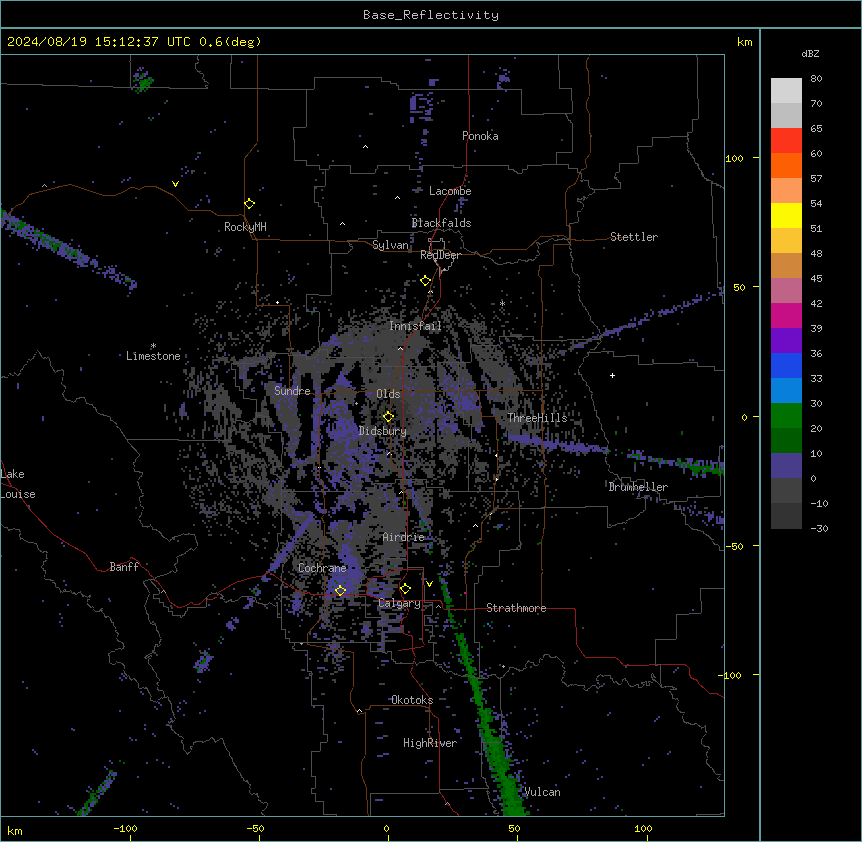Pick the light gray 70-80 dBZ swatch
This screenshot has width=862, height=842.
(x=786, y=91)
